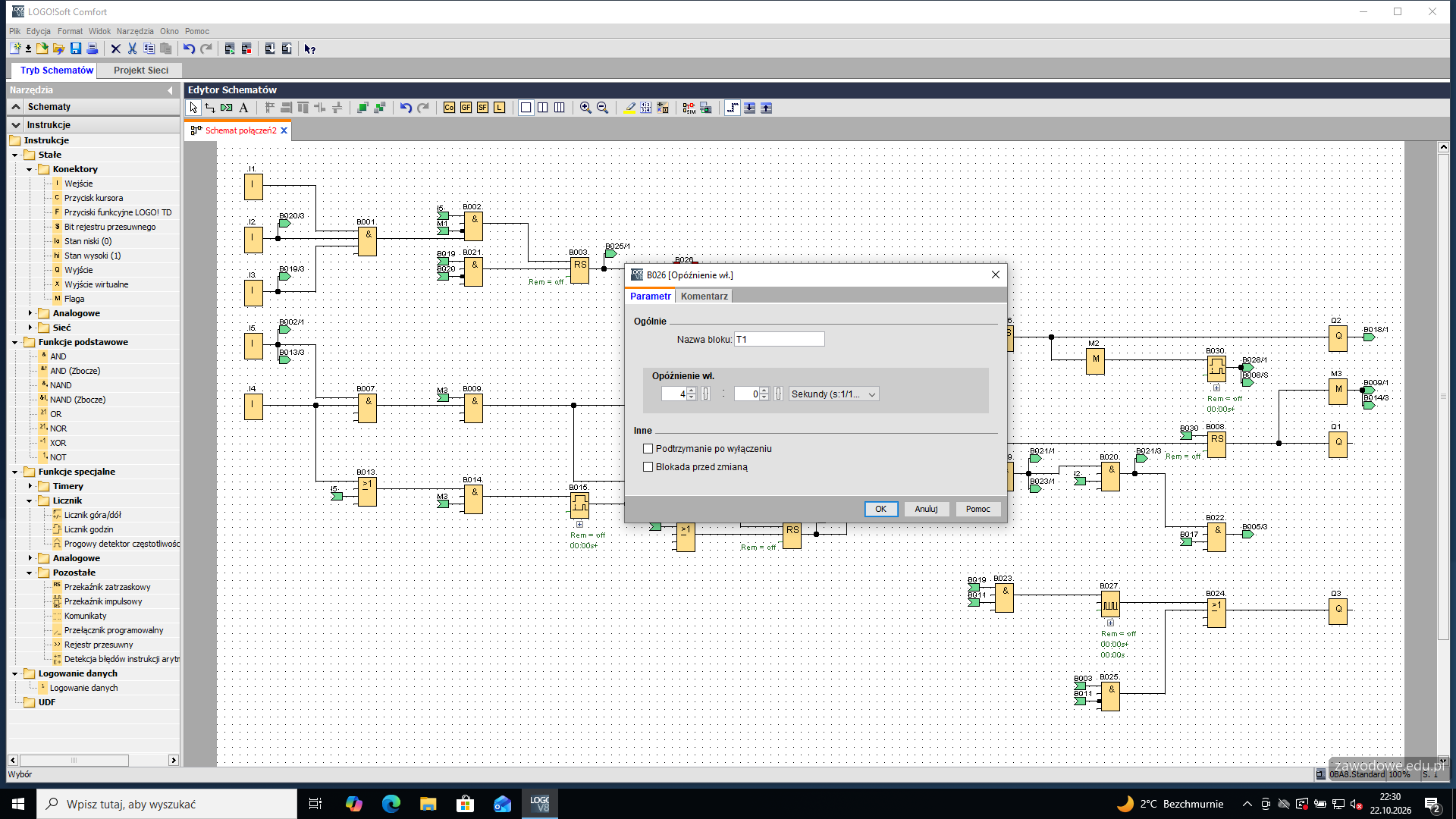
Task: Click the save icon in main toolbar
Action: click(76, 49)
